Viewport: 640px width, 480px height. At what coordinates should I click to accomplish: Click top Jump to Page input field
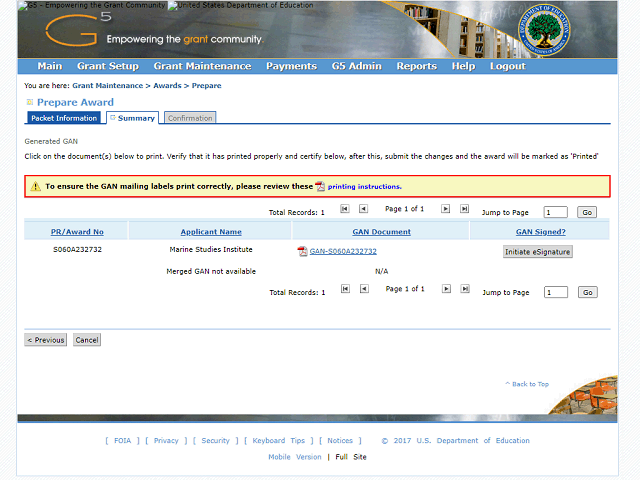(x=556, y=212)
